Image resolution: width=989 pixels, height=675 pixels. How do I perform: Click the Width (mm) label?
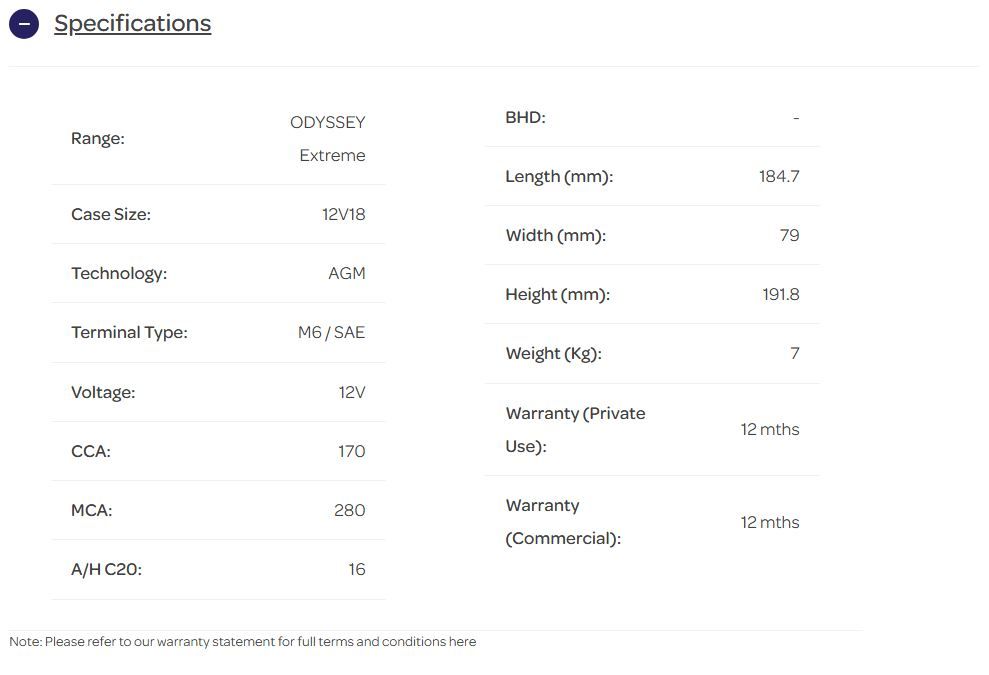[x=555, y=235]
